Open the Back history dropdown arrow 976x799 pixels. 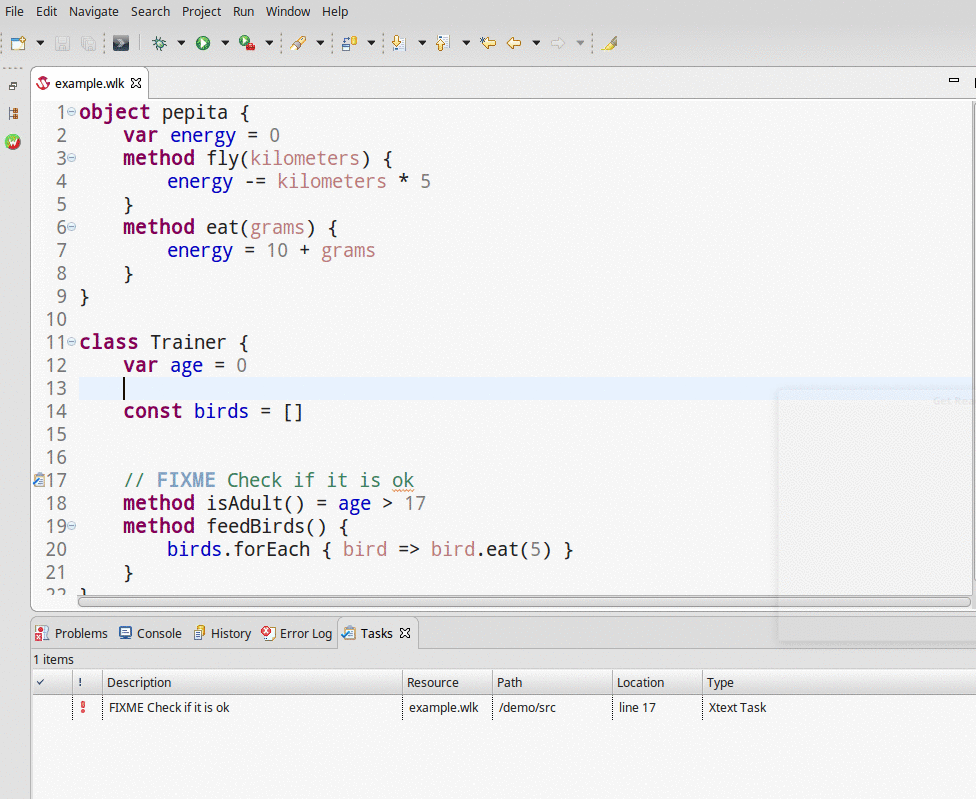536,43
